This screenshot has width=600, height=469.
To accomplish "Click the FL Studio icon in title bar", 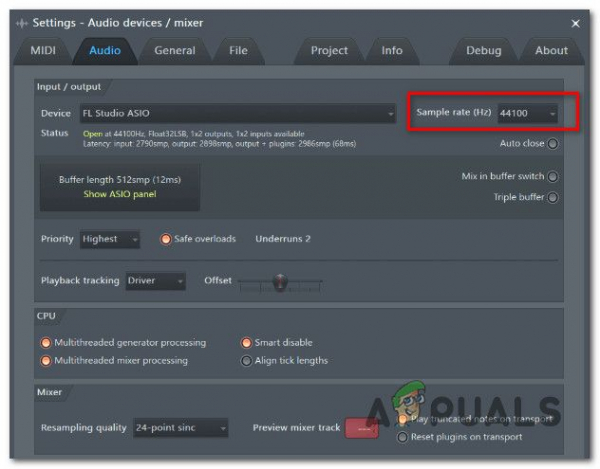I will [x=22, y=23].
